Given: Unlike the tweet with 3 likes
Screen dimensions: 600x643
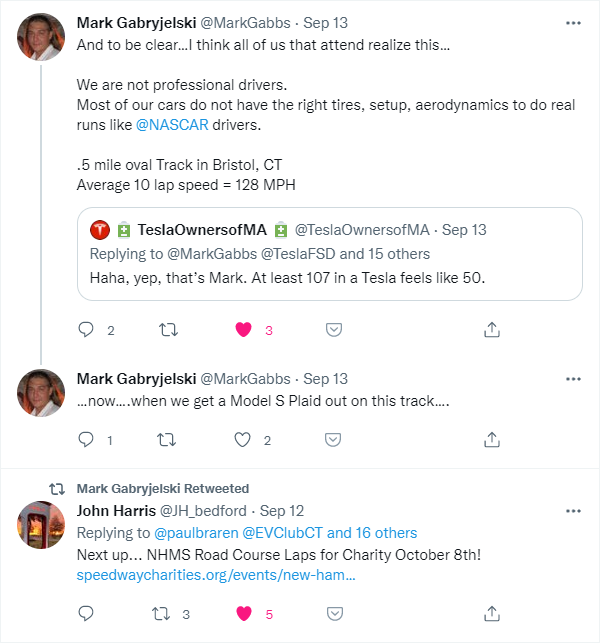Looking at the screenshot, I should 244,330.
